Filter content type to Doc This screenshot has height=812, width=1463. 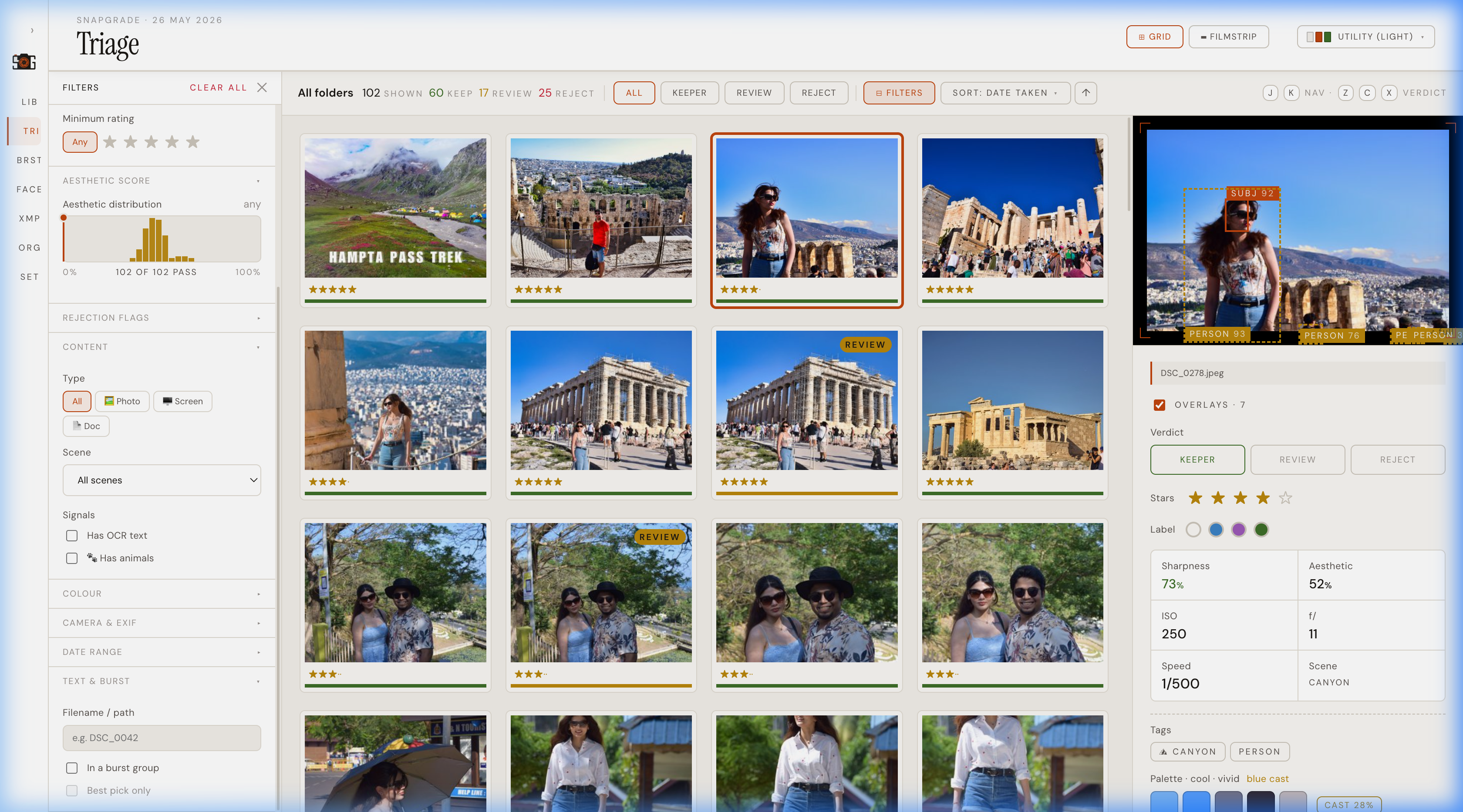[86, 426]
